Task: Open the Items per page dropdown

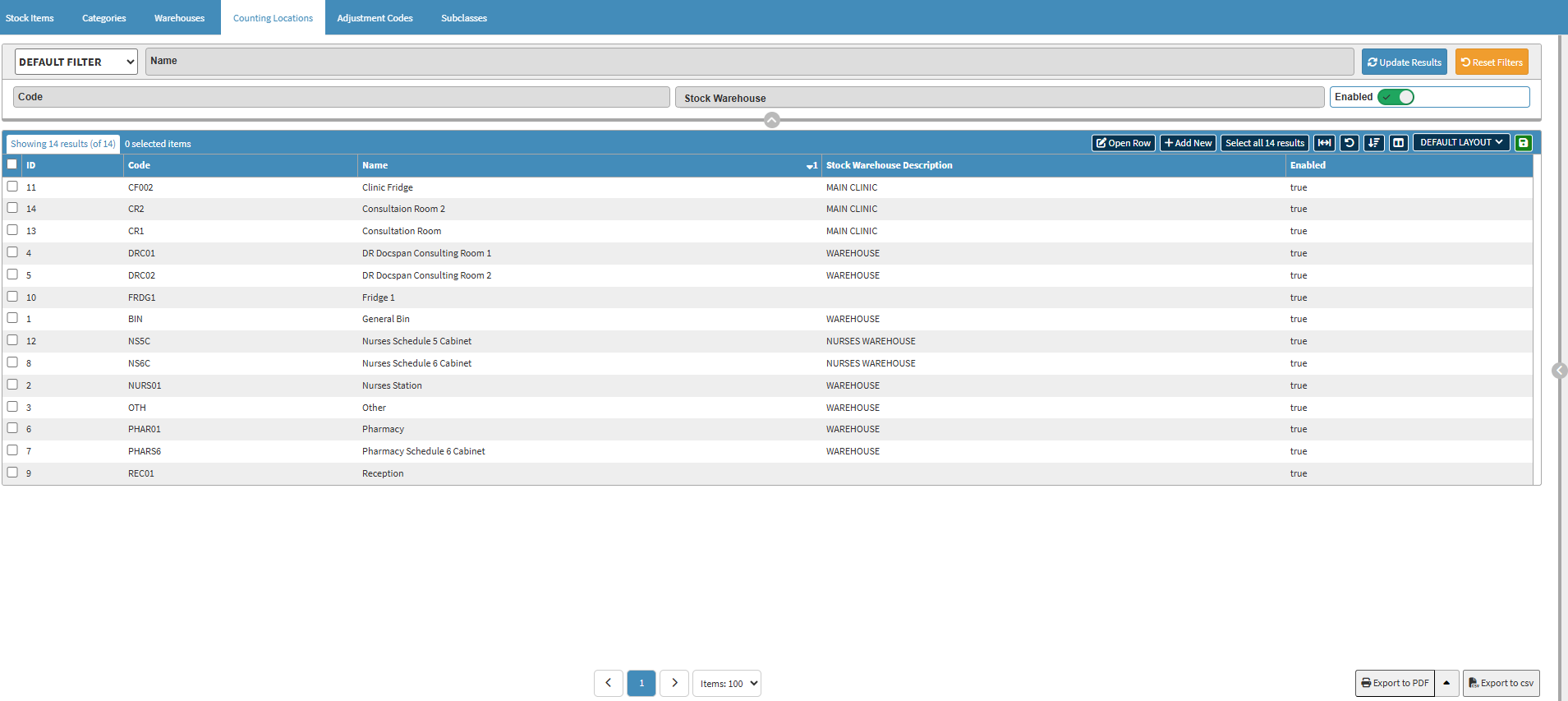Action: click(727, 683)
